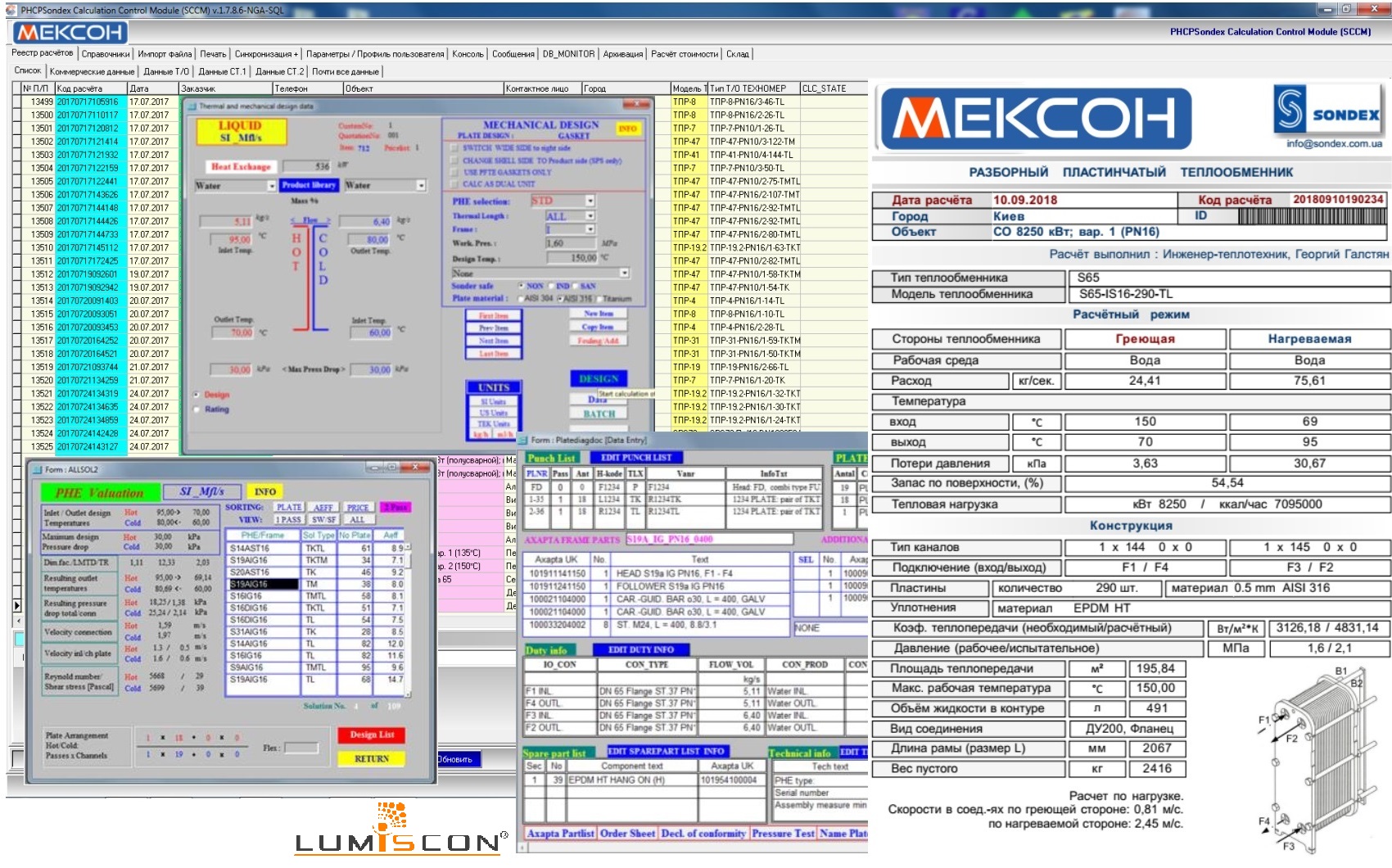Click the SW/SF view button
The width and height of the screenshot is (1392, 868).
[324, 520]
